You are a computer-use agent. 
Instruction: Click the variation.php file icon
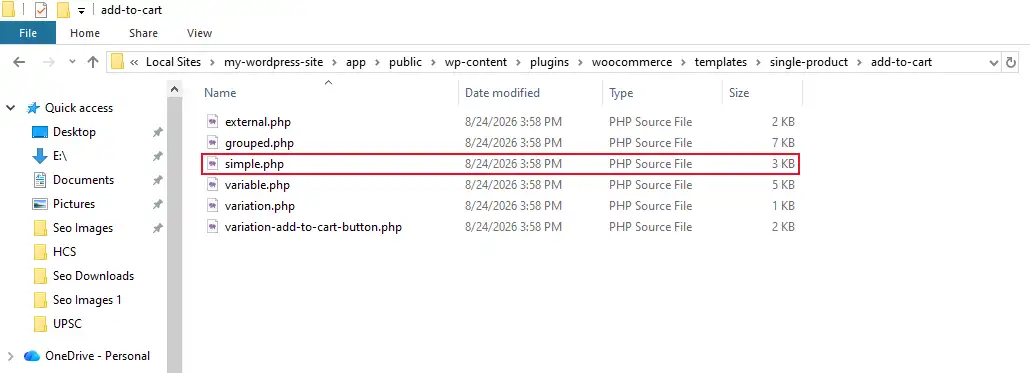tap(212, 206)
